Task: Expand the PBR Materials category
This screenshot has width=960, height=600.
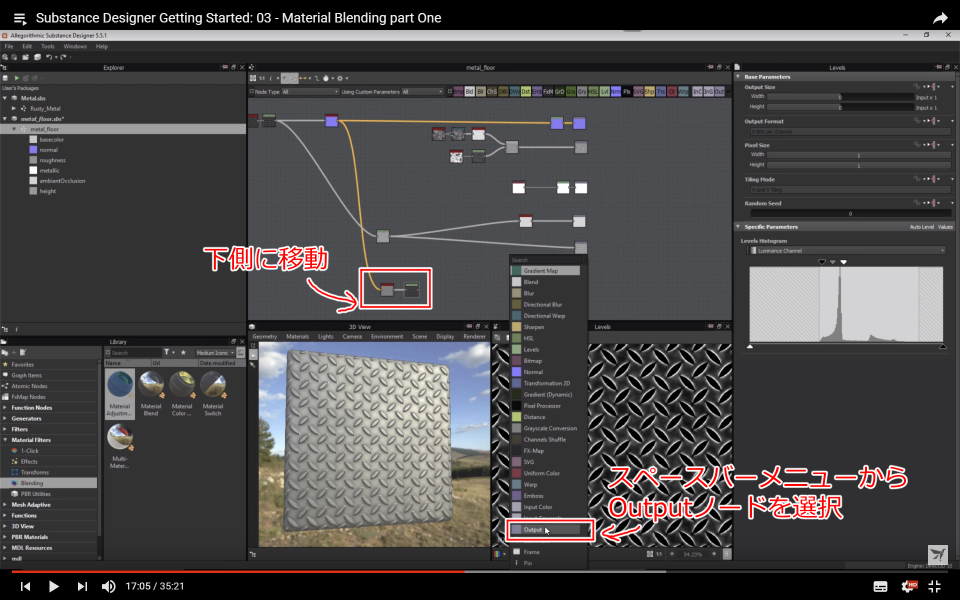Action: click(5, 537)
